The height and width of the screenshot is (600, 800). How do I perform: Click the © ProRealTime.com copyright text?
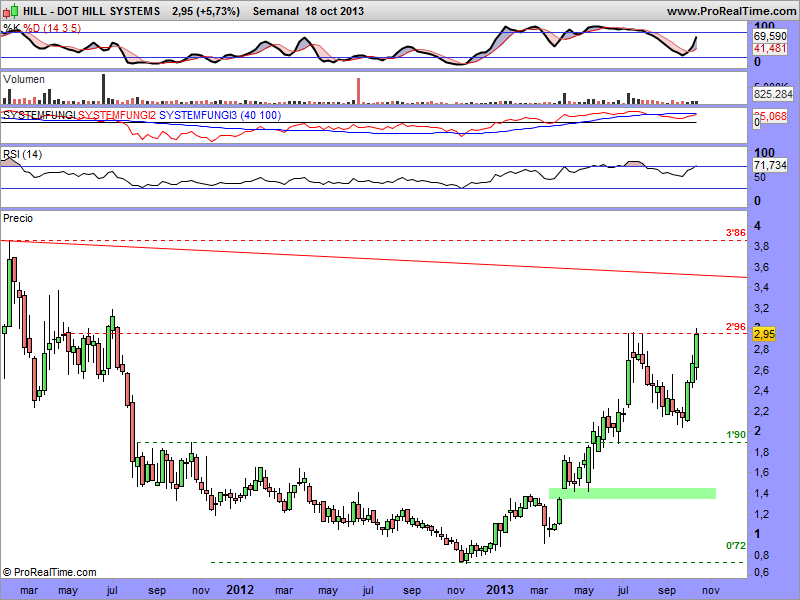pyautogui.click(x=49, y=572)
